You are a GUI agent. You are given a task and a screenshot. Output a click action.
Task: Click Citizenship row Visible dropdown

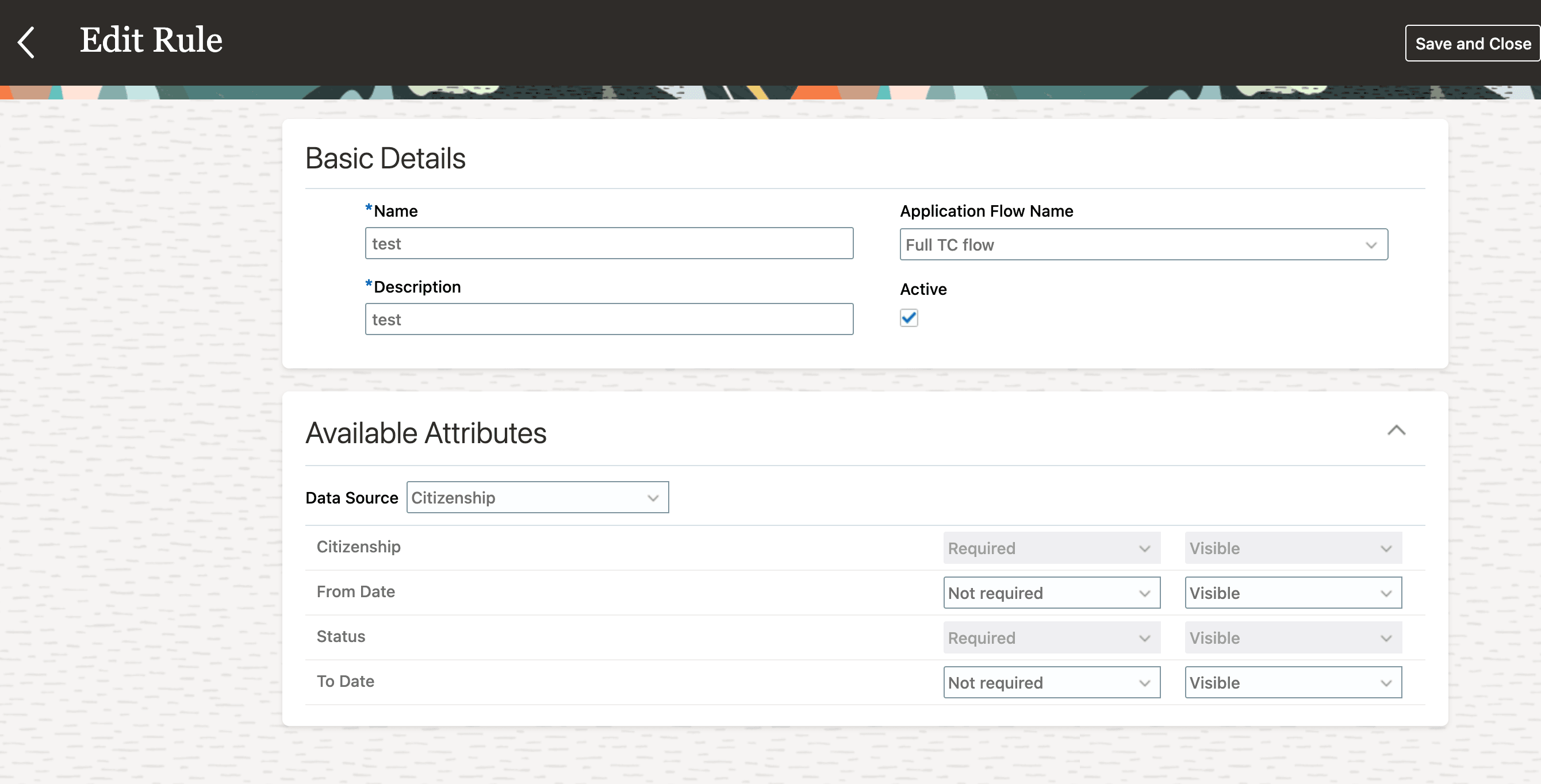coord(1292,548)
